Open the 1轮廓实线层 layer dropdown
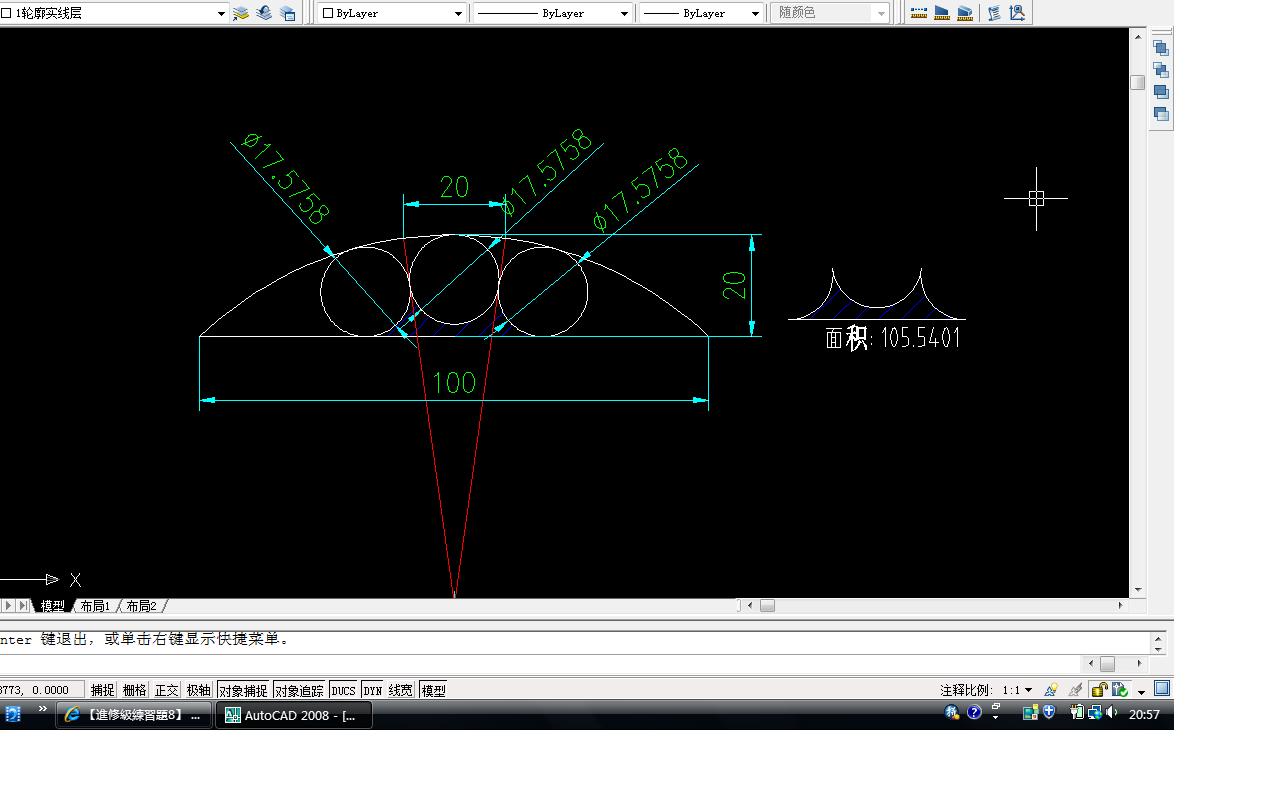Screen dimensions: 1280x800 coord(221,14)
